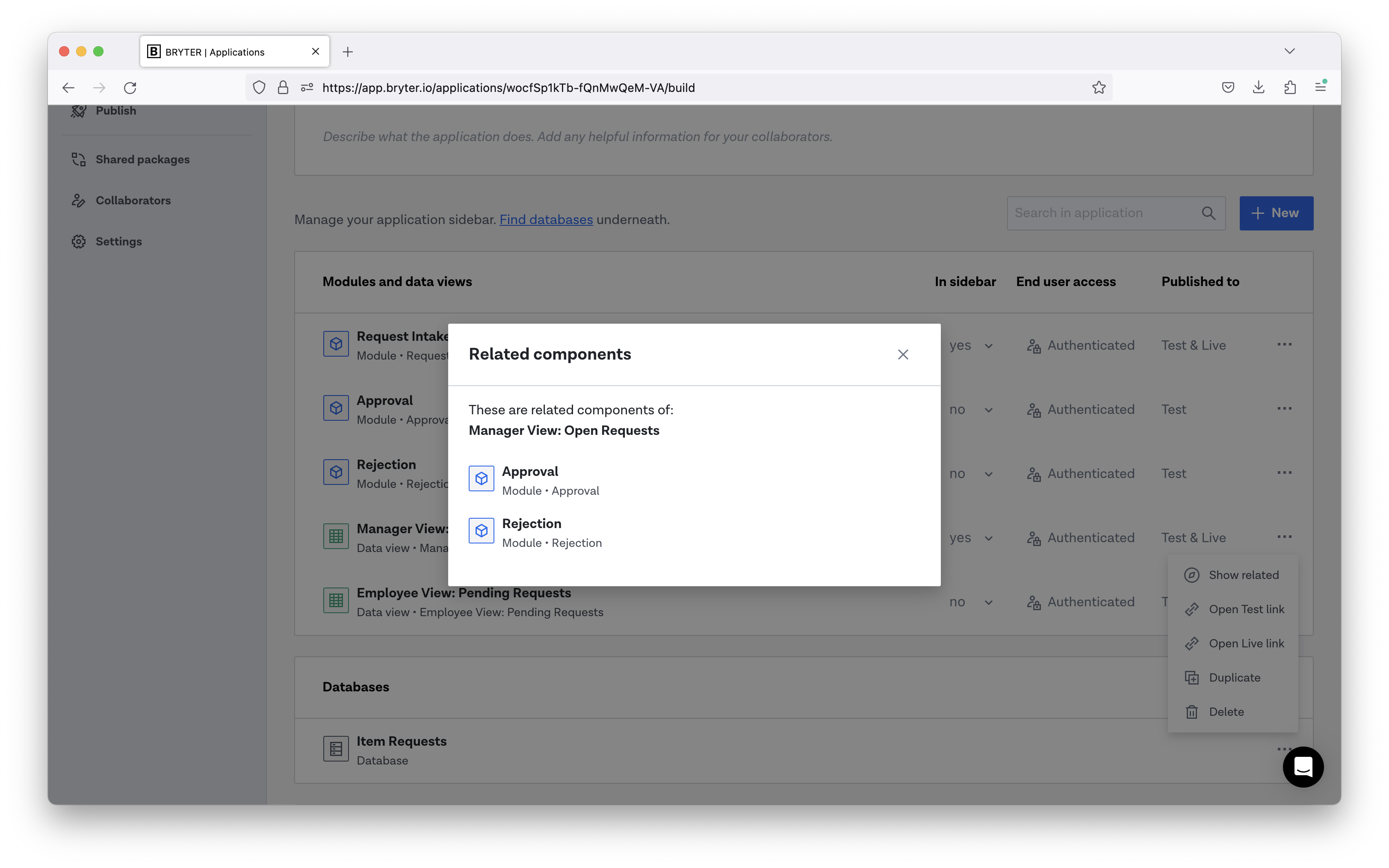The width and height of the screenshot is (1389, 868).
Task: Select the Manager View data view icon
Action: (336, 536)
